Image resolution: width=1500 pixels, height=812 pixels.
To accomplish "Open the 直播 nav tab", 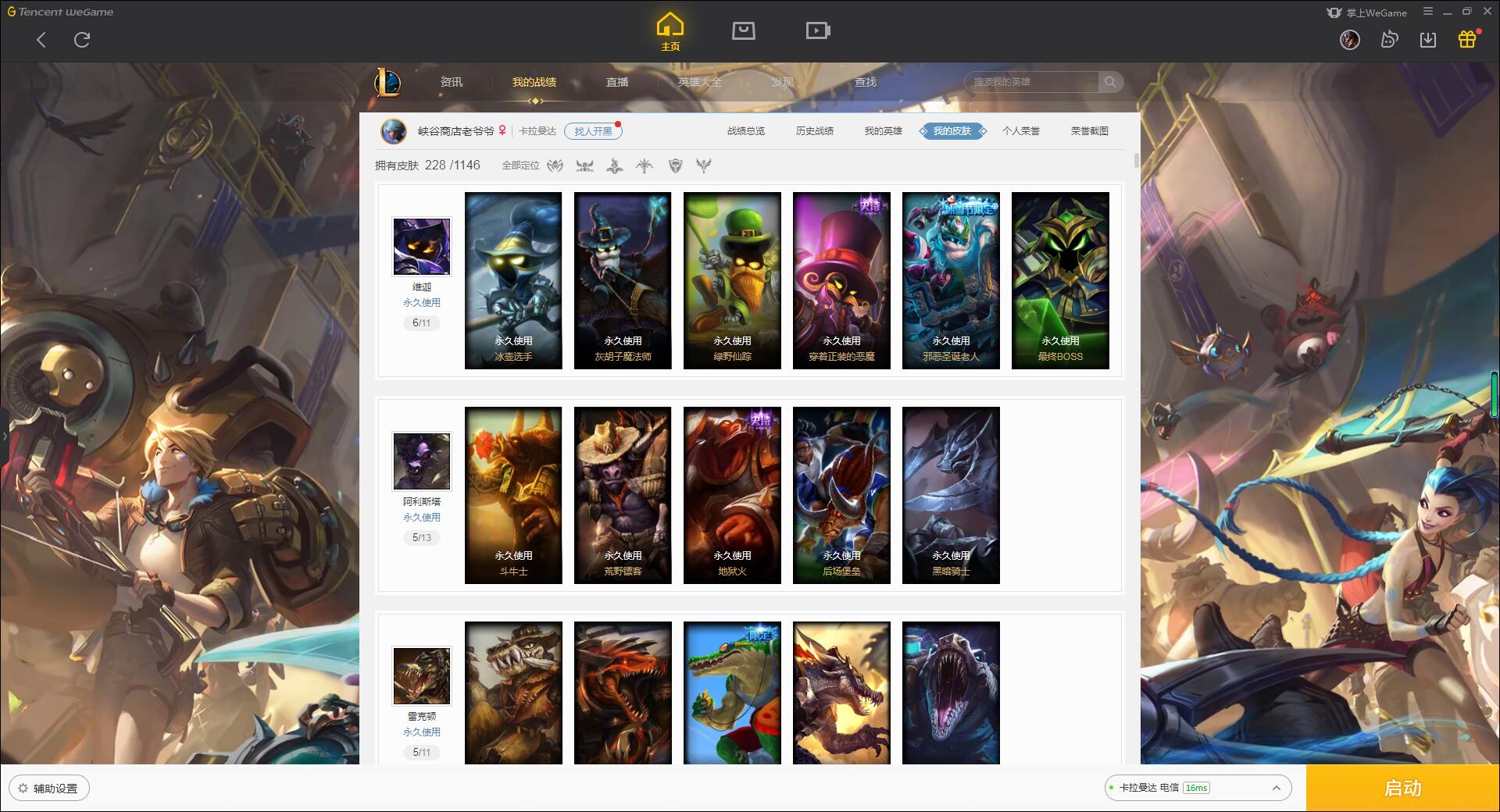I will point(617,82).
